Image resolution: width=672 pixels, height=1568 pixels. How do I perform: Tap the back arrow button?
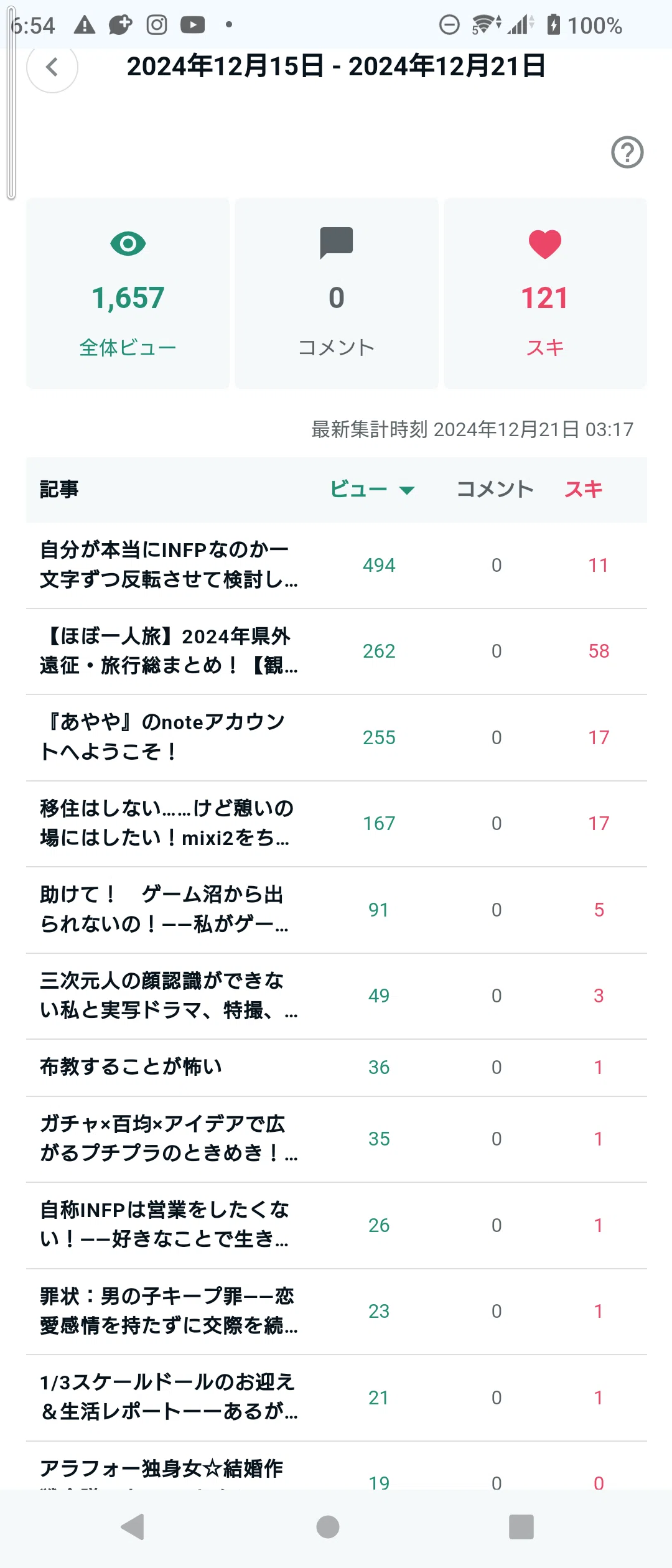click(52, 67)
